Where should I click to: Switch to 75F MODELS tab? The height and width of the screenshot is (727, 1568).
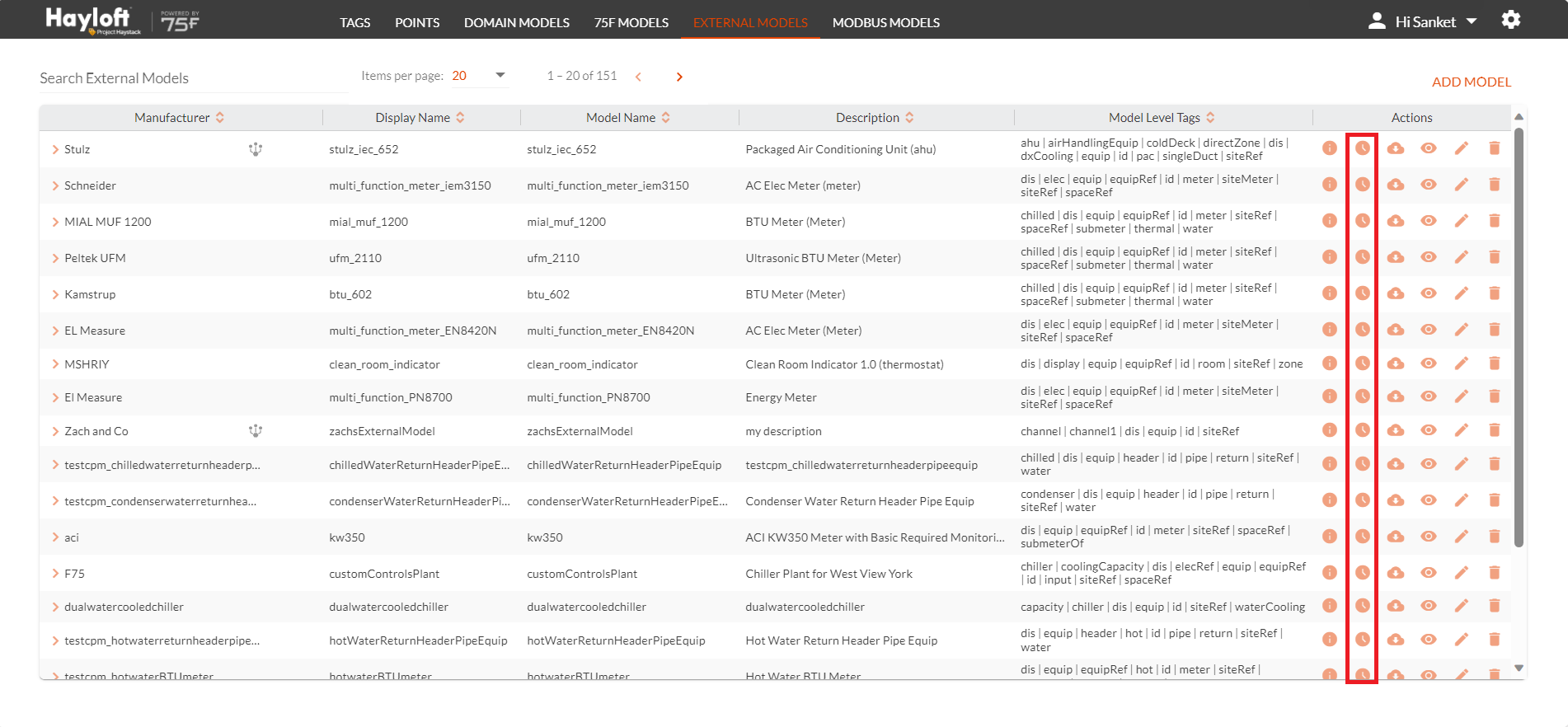tap(631, 22)
